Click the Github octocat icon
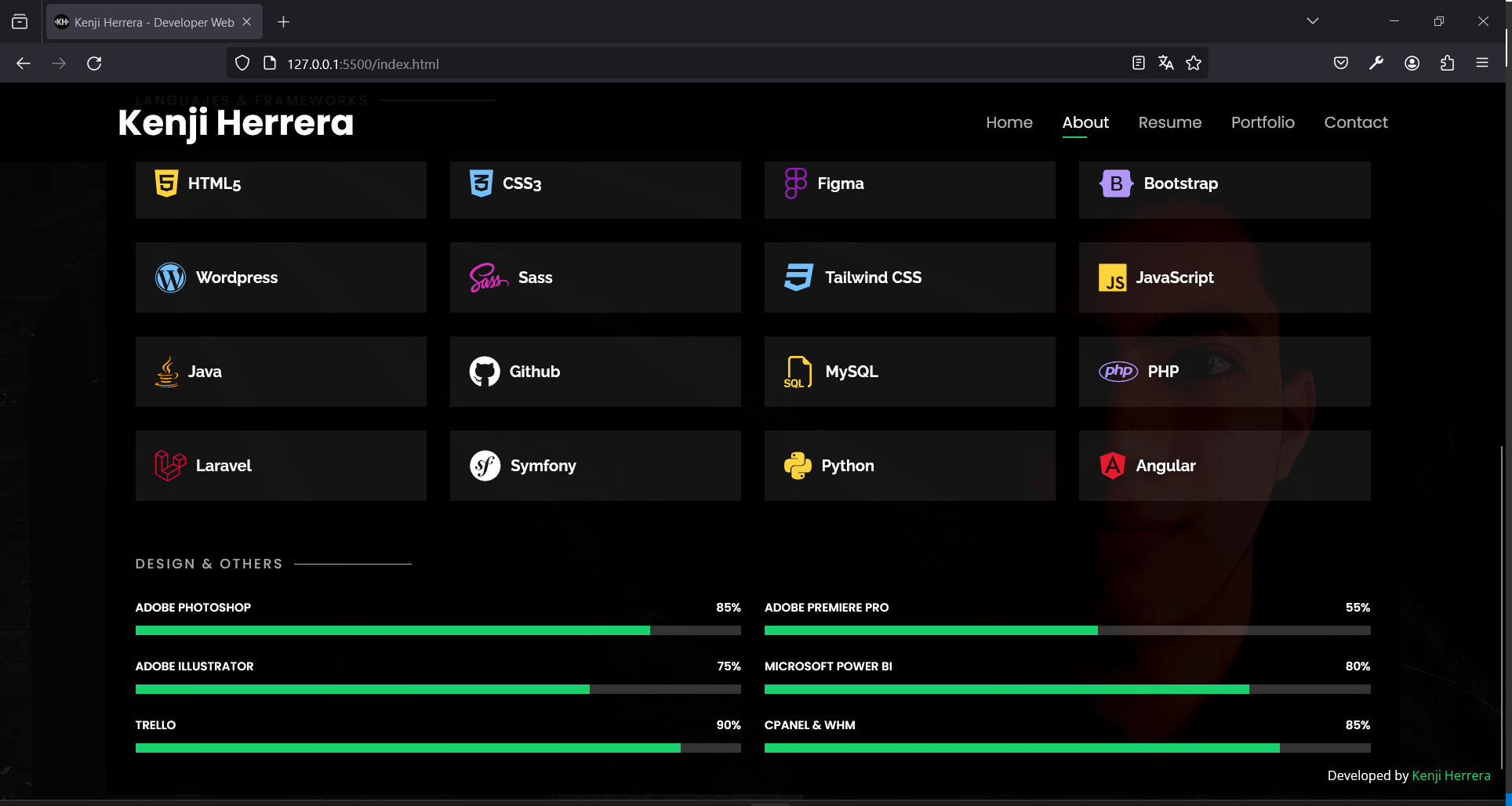1512x806 pixels. pyautogui.click(x=485, y=372)
